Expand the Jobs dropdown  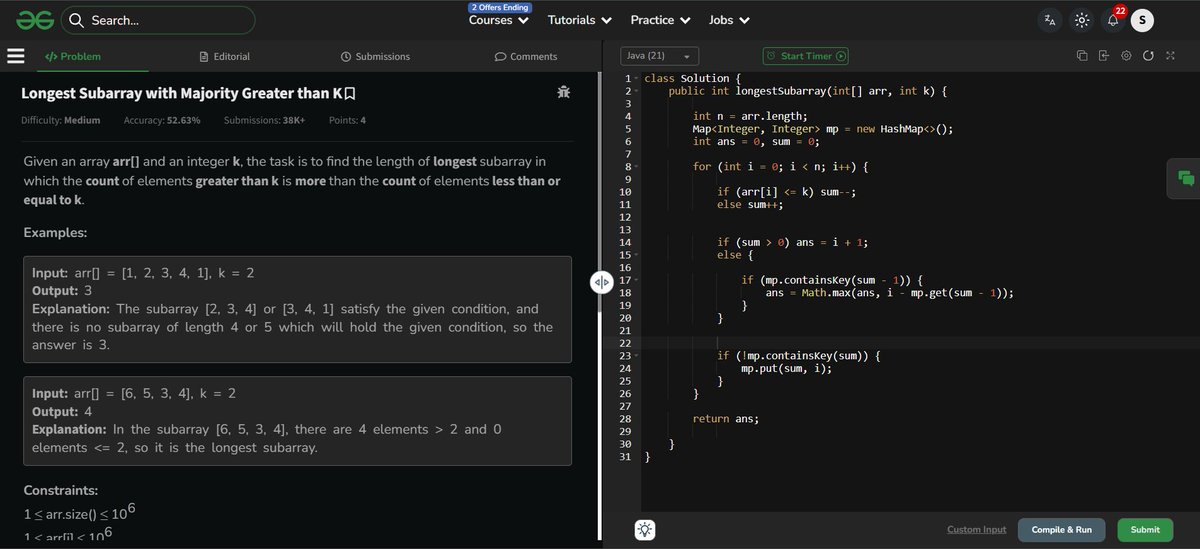[727, 20]
